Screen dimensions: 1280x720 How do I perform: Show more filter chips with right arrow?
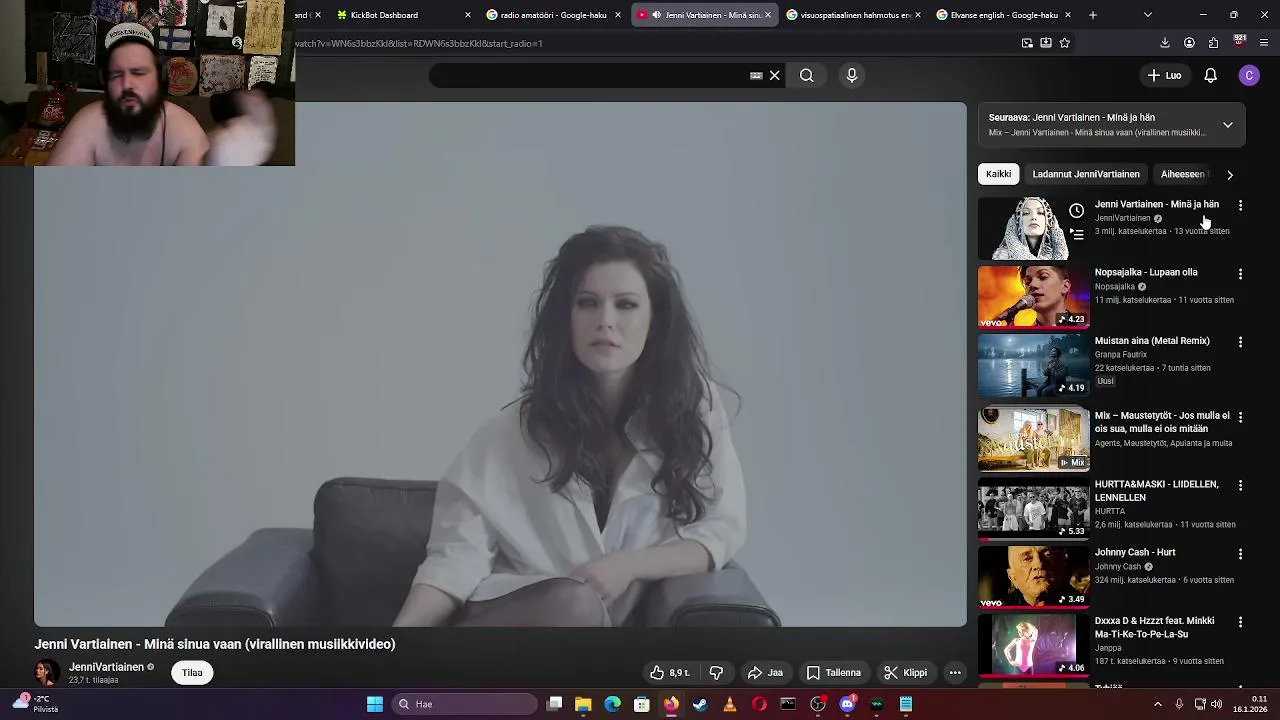point(1230,175)
